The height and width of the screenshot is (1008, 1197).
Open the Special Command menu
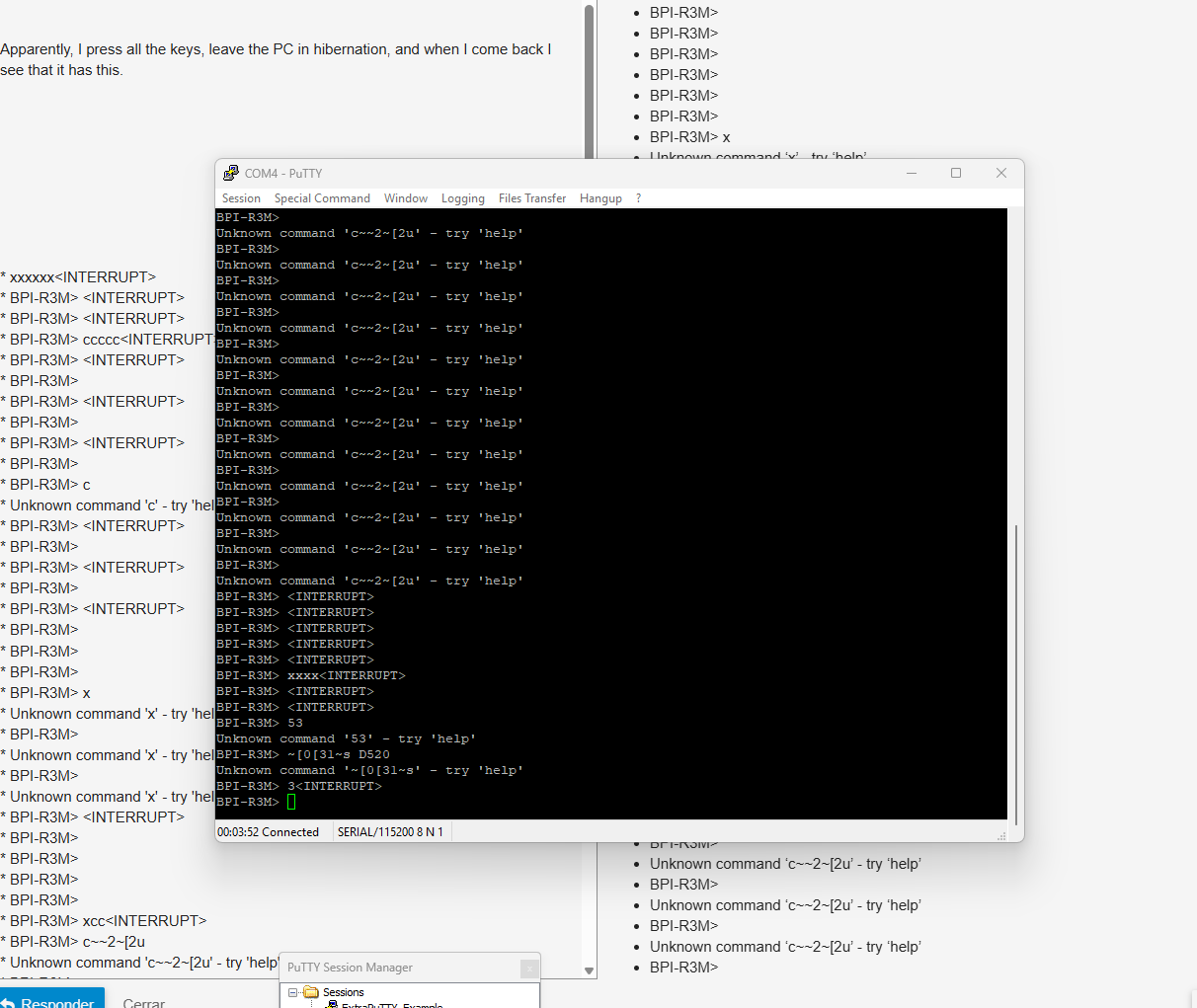322,198
